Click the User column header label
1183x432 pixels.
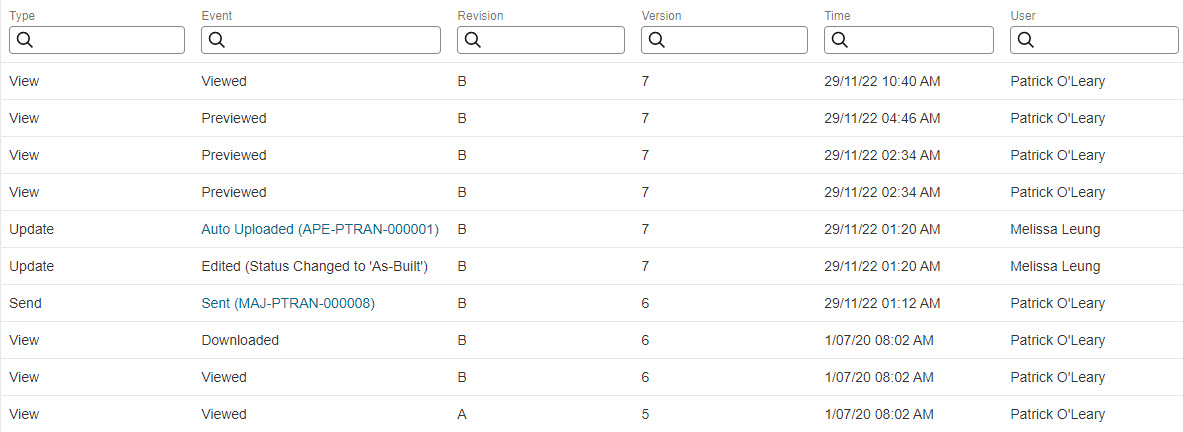pos(1022,16)
